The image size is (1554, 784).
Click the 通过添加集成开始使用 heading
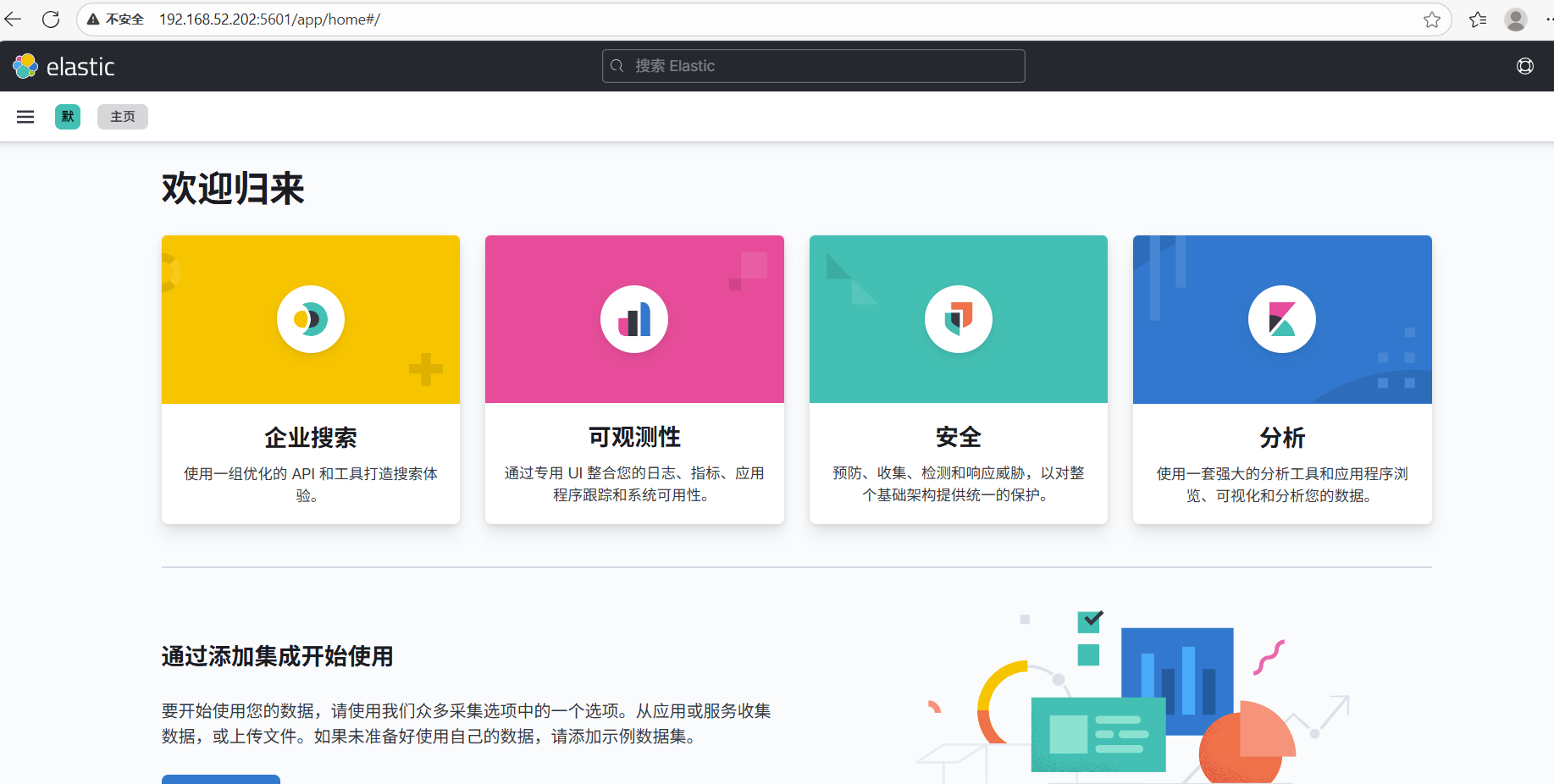pos(277,656)
